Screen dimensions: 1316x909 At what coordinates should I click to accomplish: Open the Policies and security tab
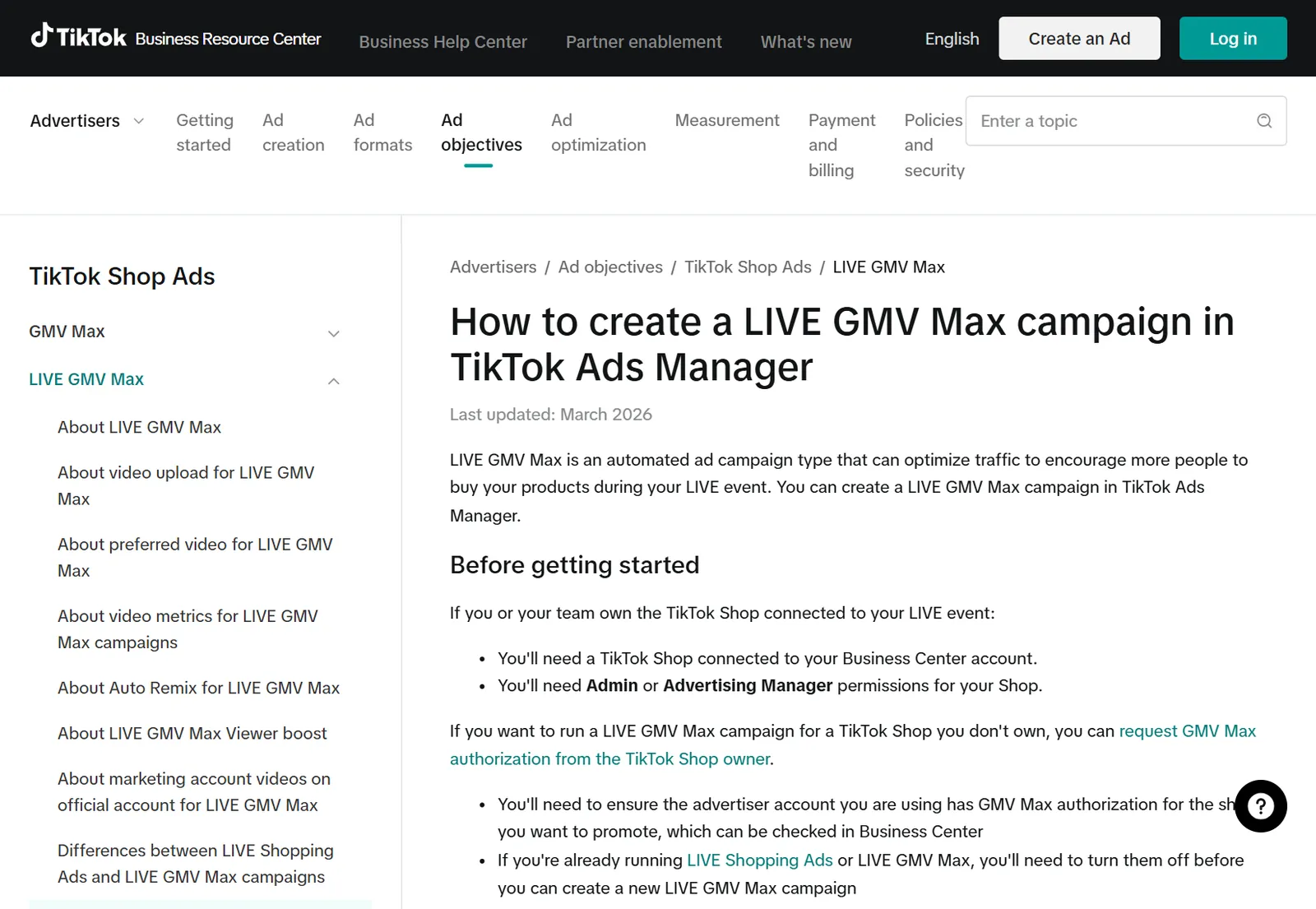tap(934, 145)
